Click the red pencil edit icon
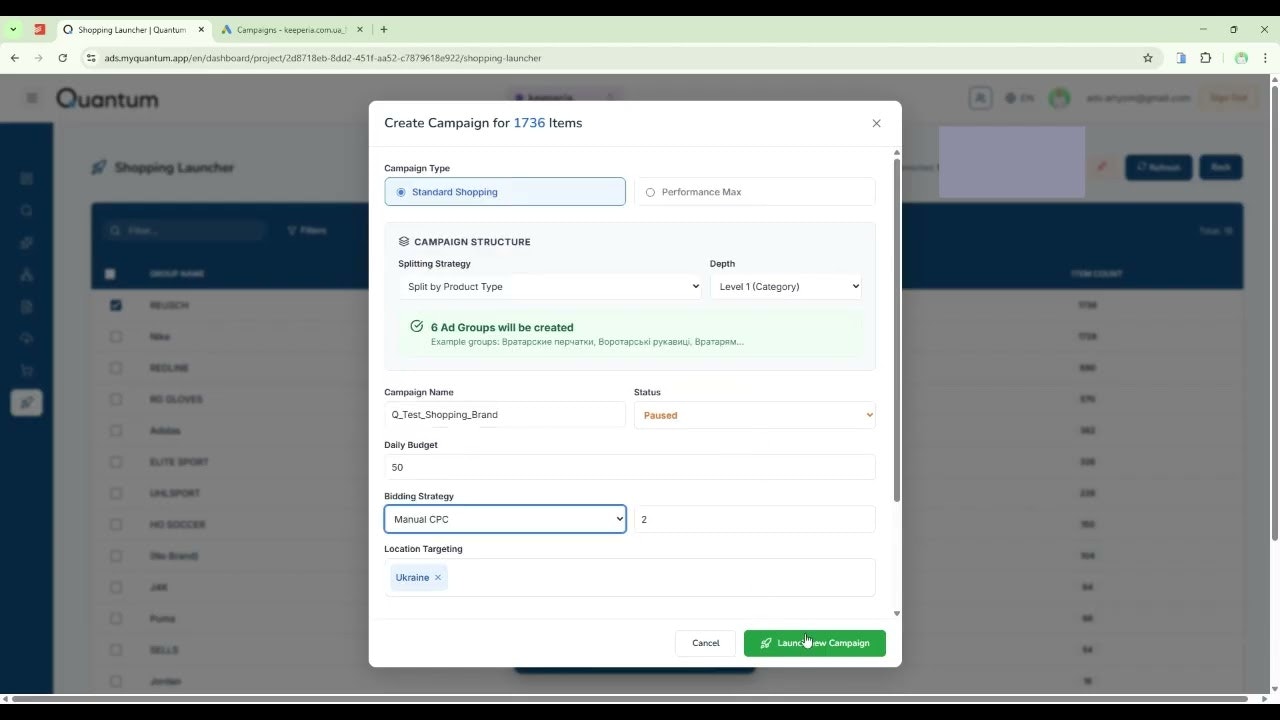 [x=1102, y=167]
